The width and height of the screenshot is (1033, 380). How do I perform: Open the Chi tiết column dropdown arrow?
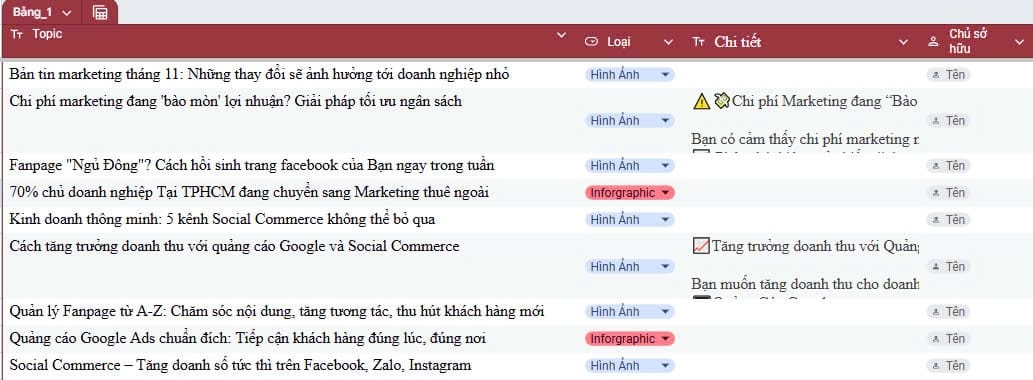pos(903,42)
